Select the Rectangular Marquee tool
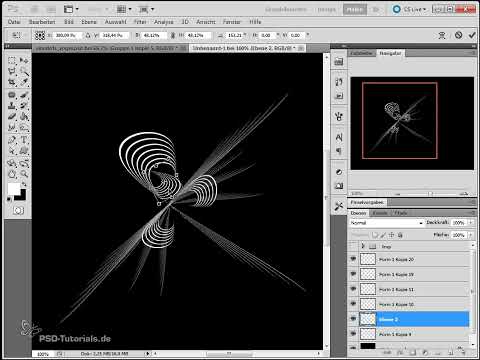The width and height of the screenshot is (480, 360). click(12, 60)
